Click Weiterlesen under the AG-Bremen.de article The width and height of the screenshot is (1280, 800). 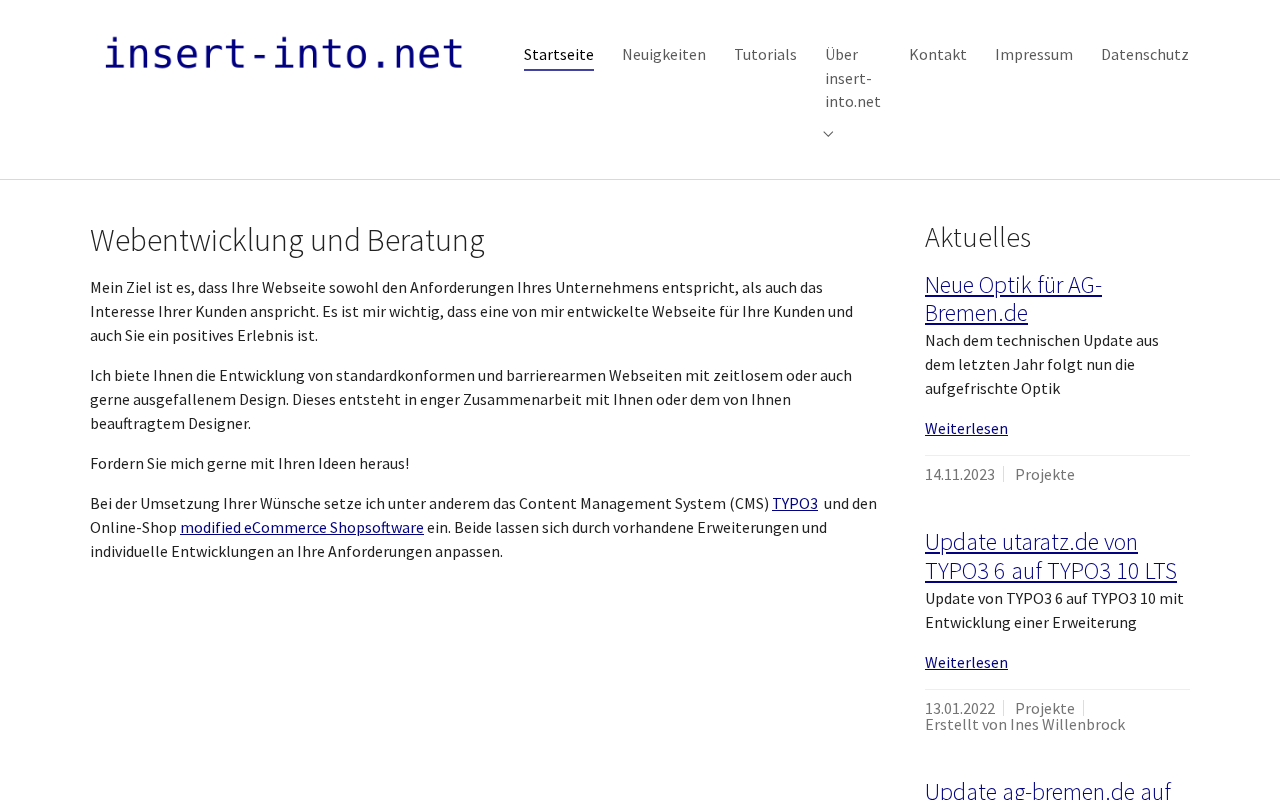(x=966, y=428)
